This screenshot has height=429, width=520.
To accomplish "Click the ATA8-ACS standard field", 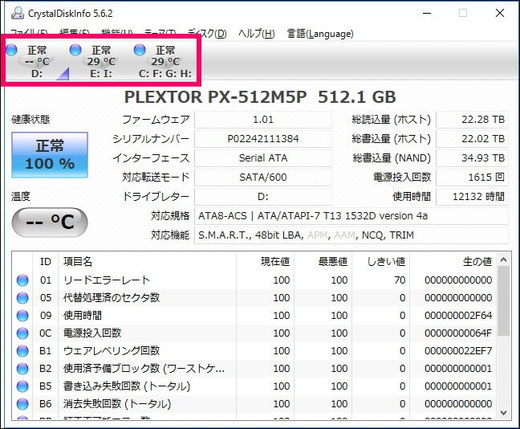I will 351,216.
